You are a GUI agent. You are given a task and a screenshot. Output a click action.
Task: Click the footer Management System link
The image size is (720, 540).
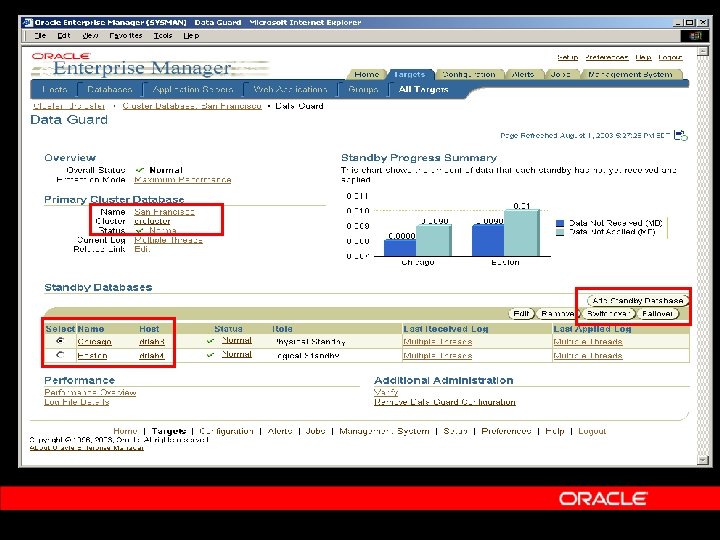[384, 431]
